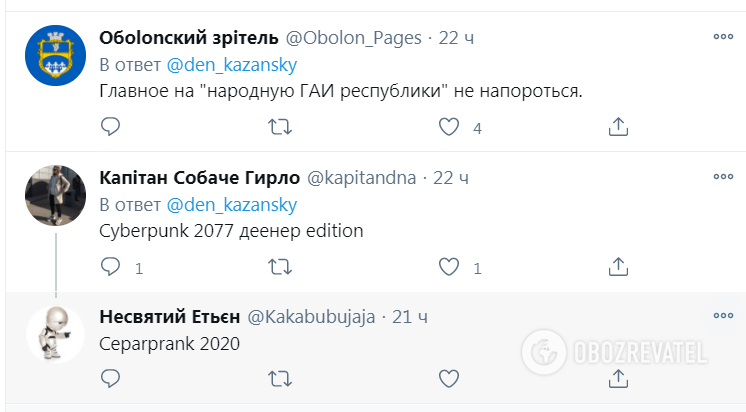Open more options for Несвятий Етьєн's tweet

(x=722, y=316)
